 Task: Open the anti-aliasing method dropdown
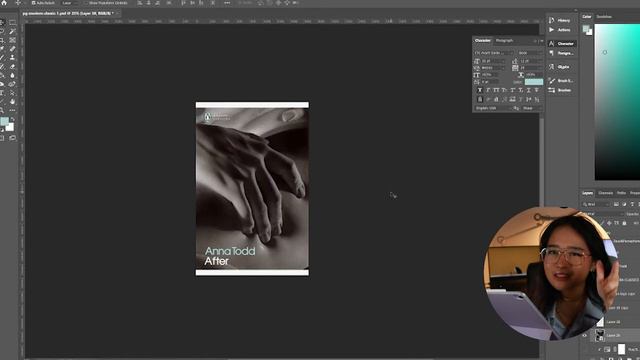[532, 108]
